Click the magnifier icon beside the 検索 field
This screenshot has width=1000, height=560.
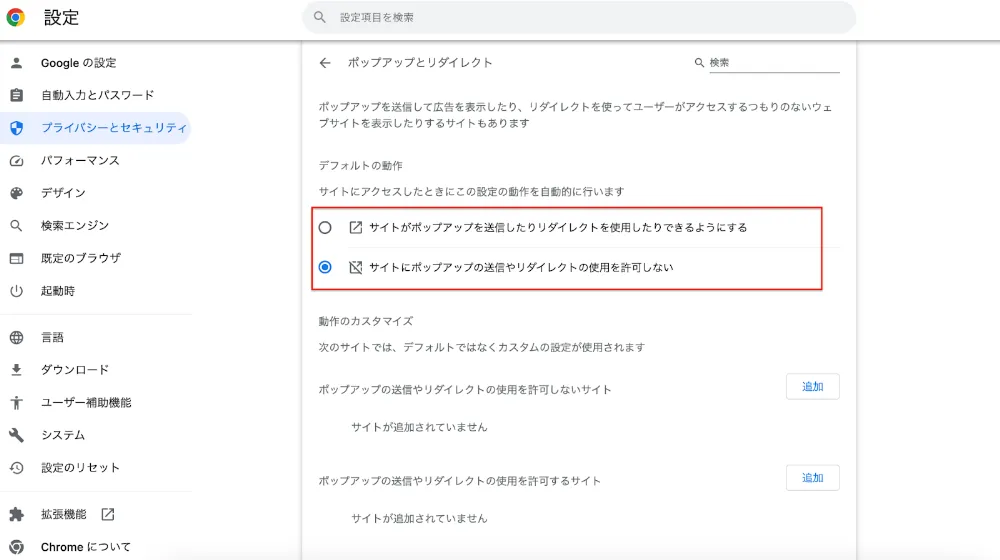699,63
